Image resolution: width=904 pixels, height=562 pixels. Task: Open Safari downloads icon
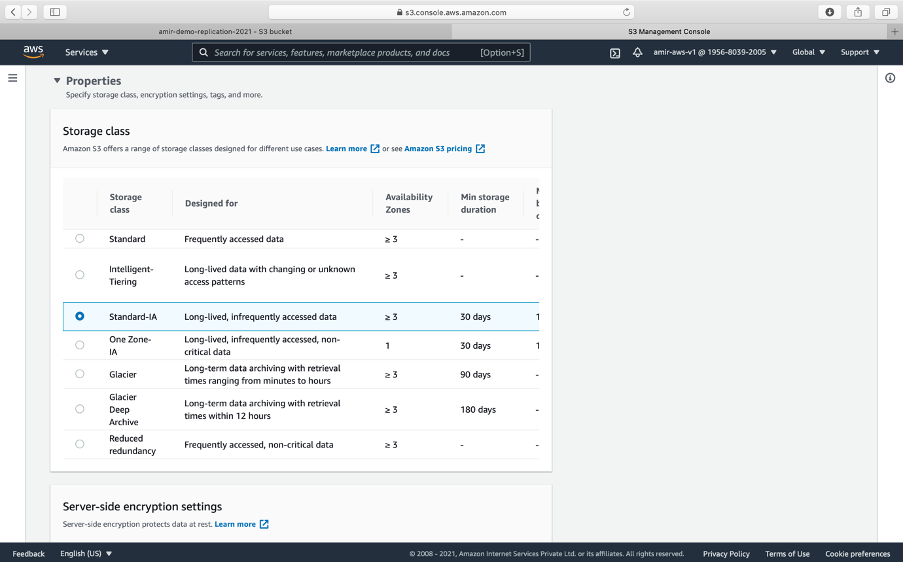[830, 12]
